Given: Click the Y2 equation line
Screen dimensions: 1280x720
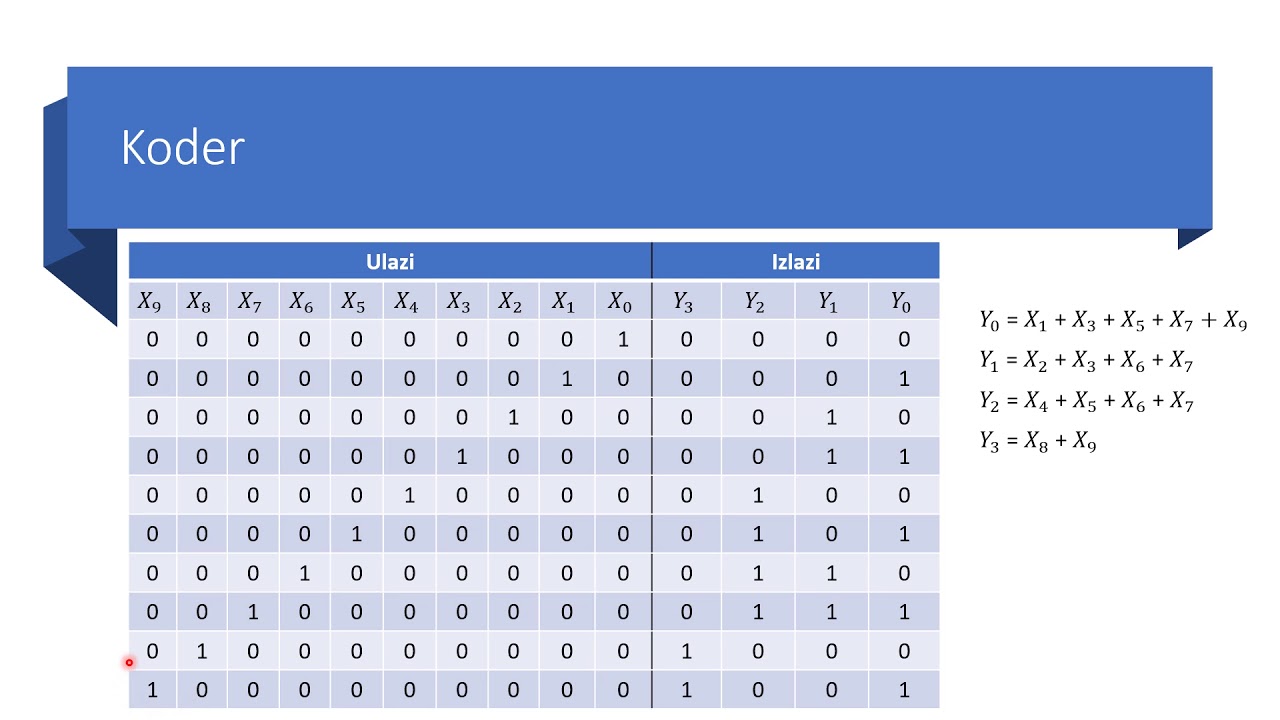Looking at the screenshot, I should [1086, 401].
